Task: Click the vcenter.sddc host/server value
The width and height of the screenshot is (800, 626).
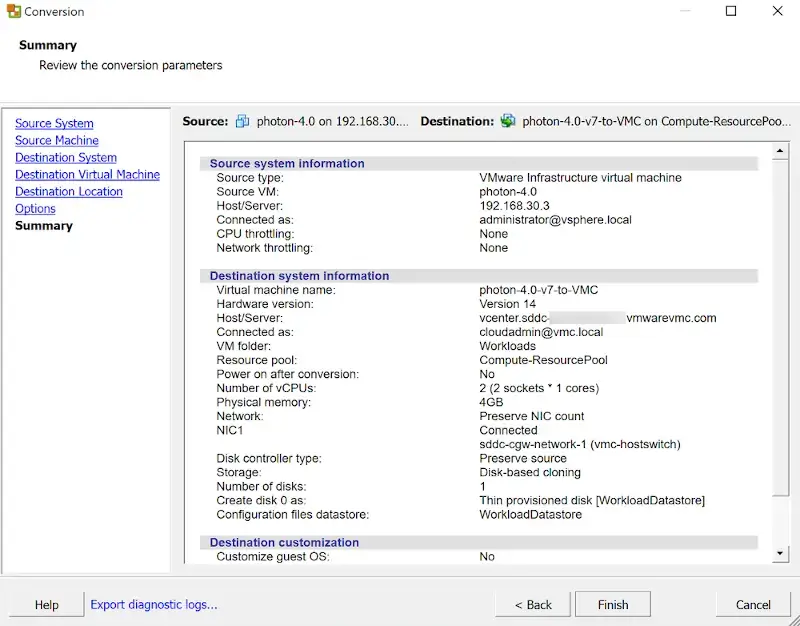Action: (x=597, y=318)
